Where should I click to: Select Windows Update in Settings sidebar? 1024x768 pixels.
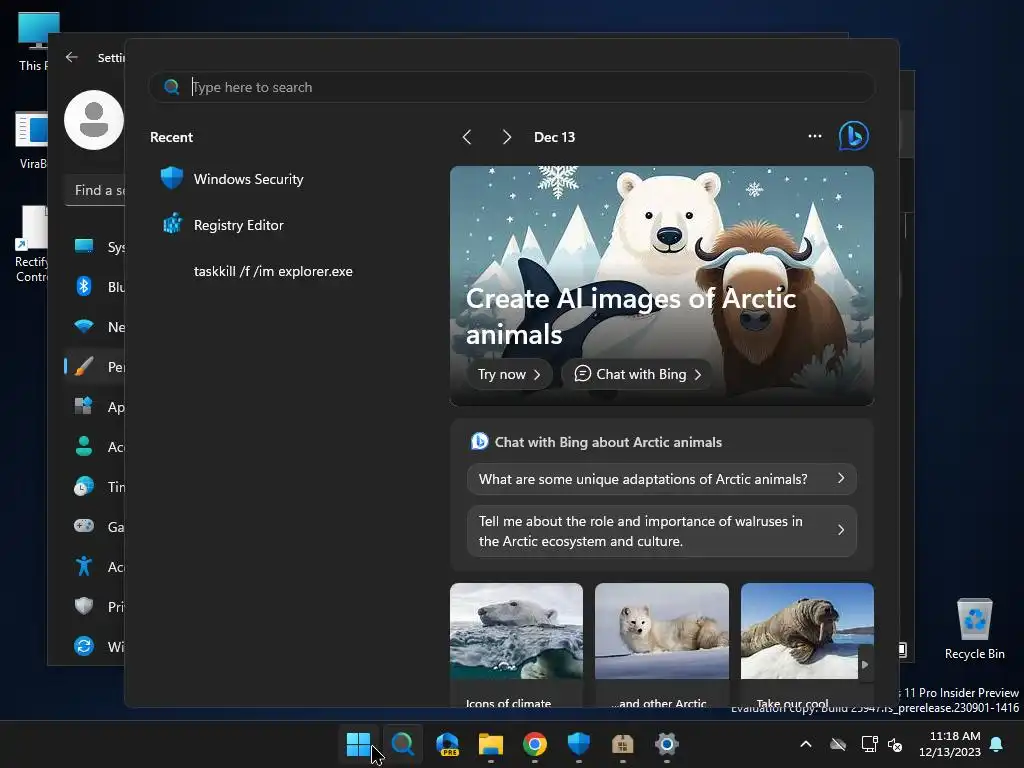coord(95,647)
